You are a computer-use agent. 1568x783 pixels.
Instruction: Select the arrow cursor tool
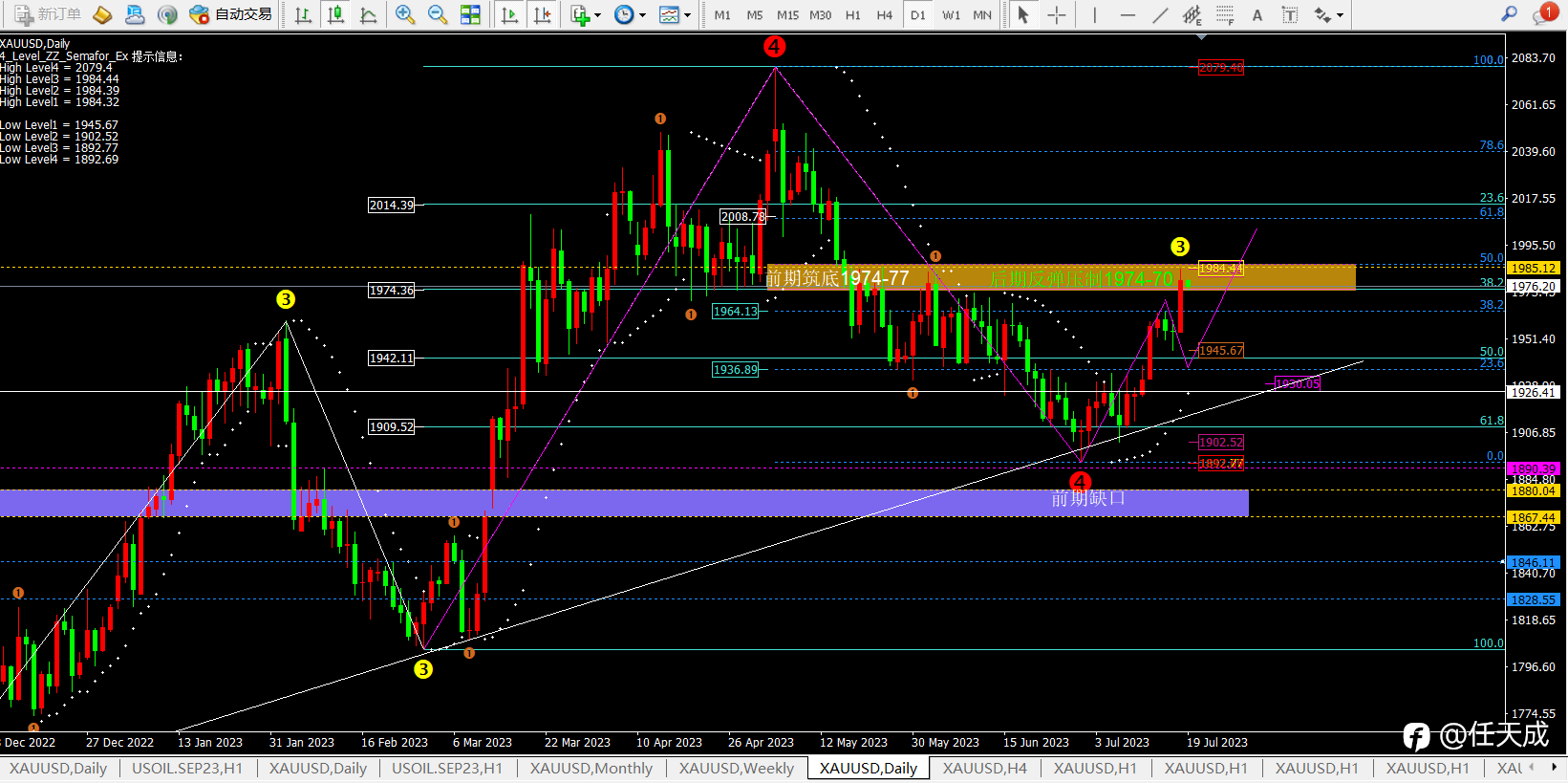pos(1023,14)
